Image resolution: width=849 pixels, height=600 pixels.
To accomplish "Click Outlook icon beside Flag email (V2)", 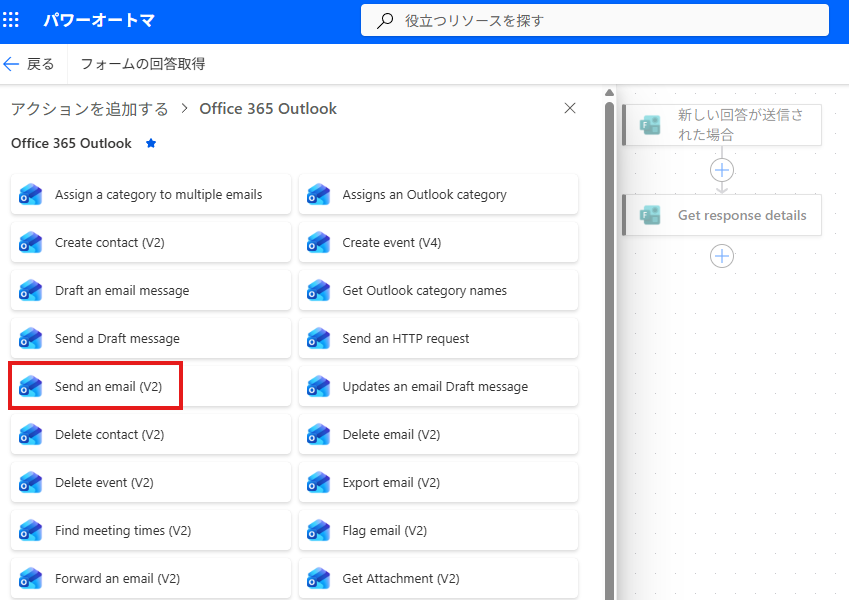I will pyautogui.click(x=318, y=530).
